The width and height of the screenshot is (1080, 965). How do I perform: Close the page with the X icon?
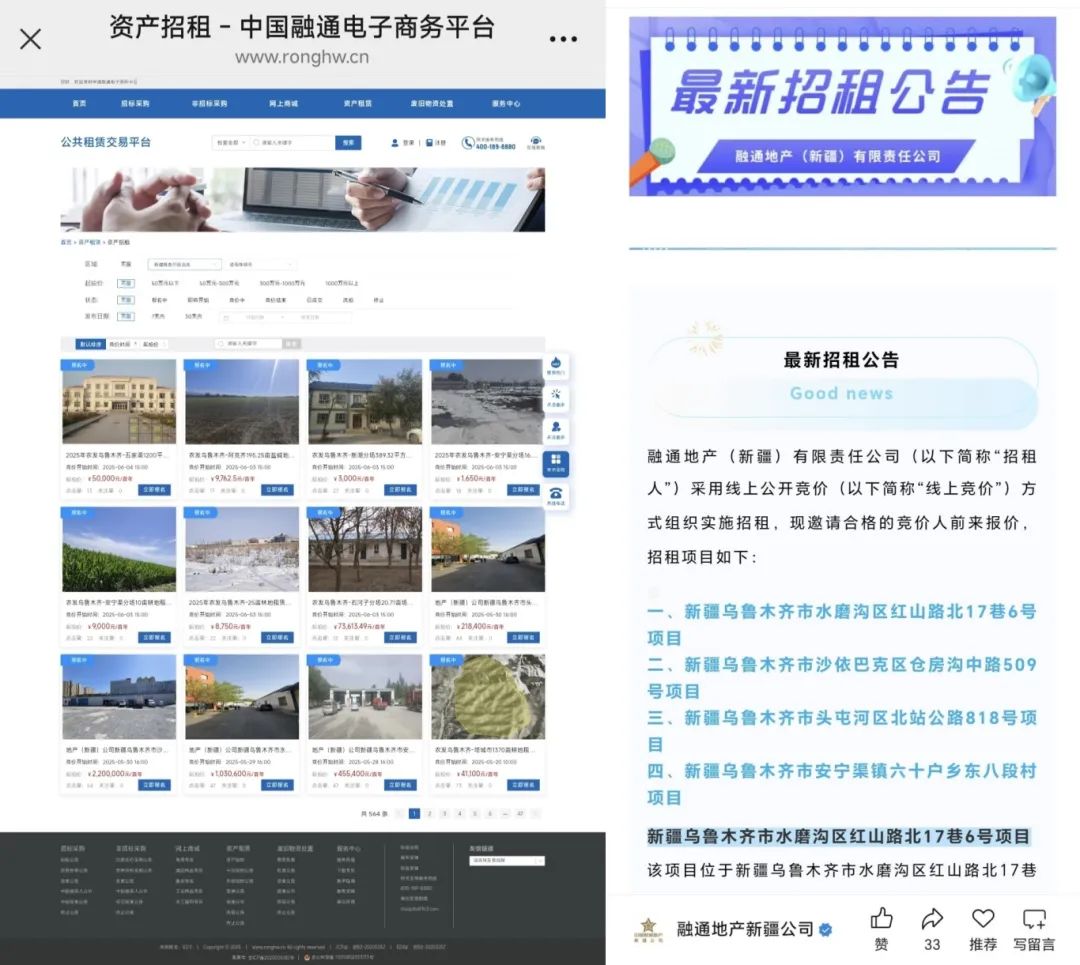click(x=31, y=39)
